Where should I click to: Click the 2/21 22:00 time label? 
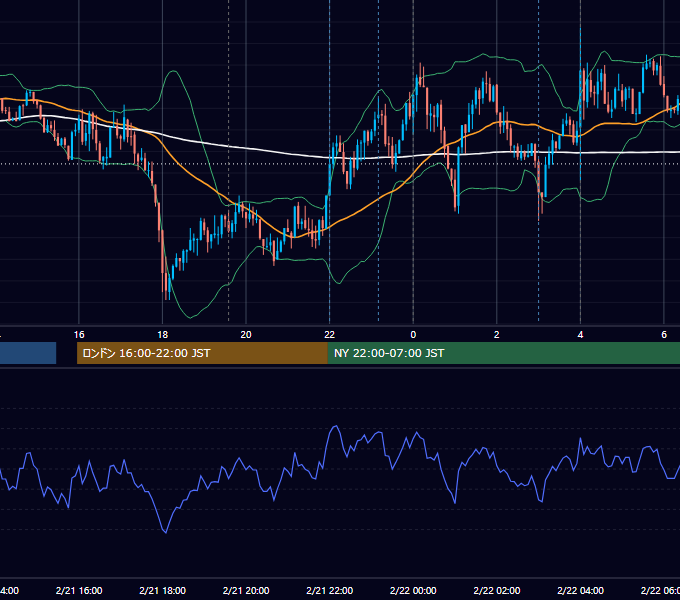(x=330, y=590)
